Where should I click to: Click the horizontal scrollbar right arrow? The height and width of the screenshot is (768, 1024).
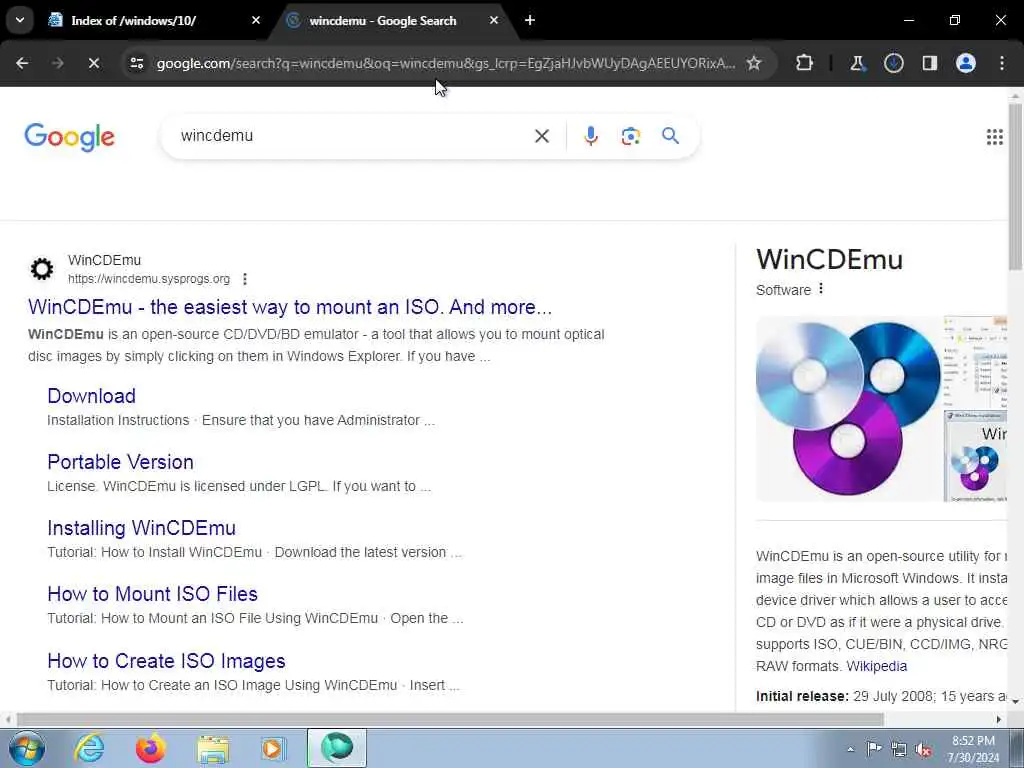pos(999,720)
